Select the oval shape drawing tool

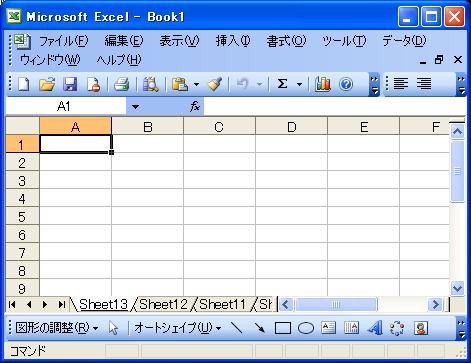coord(306,328)
